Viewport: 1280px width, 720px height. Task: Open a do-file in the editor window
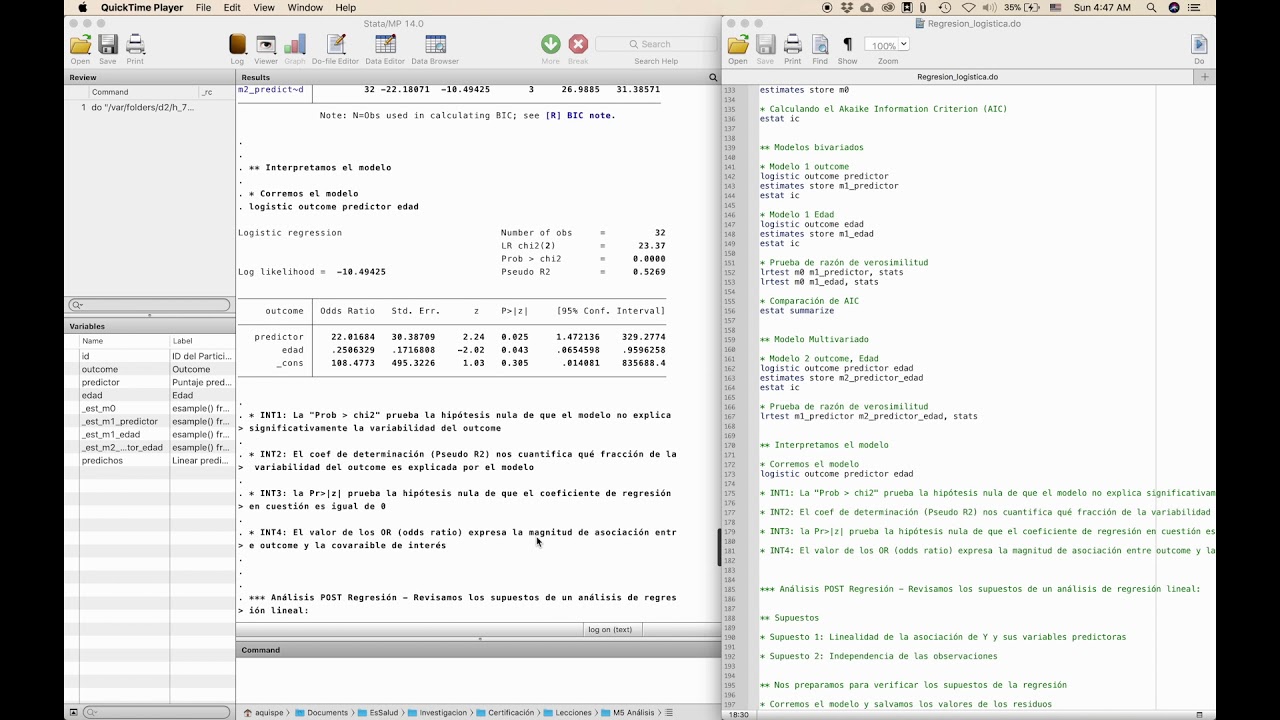(x=738, y=44)
